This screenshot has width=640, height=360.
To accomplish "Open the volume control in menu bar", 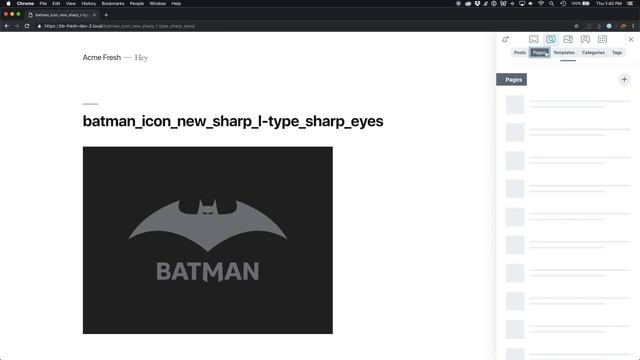I will pos(531,3).
